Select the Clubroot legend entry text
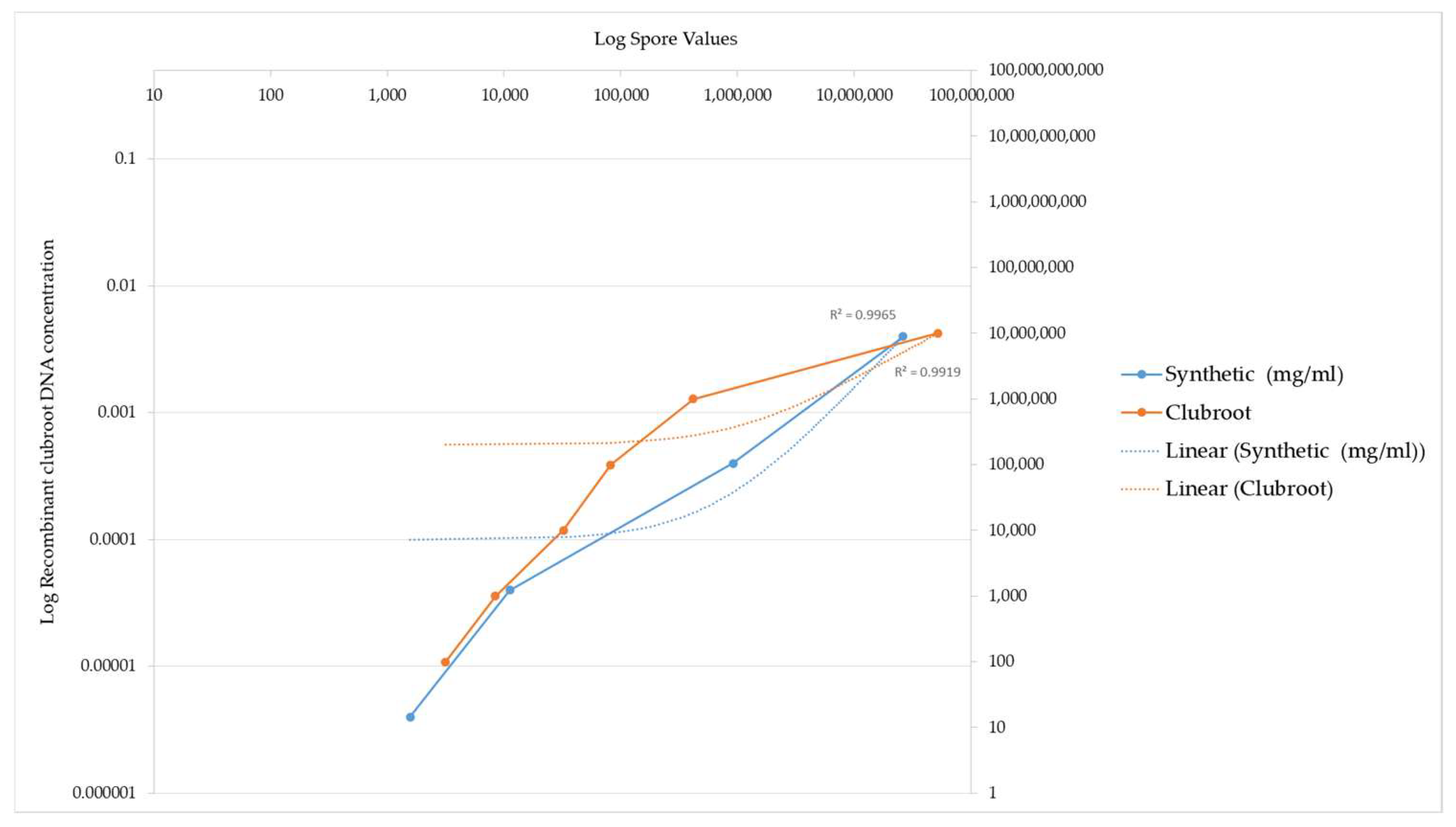This screenshot has height=827, width=1456. [1208, 413]
